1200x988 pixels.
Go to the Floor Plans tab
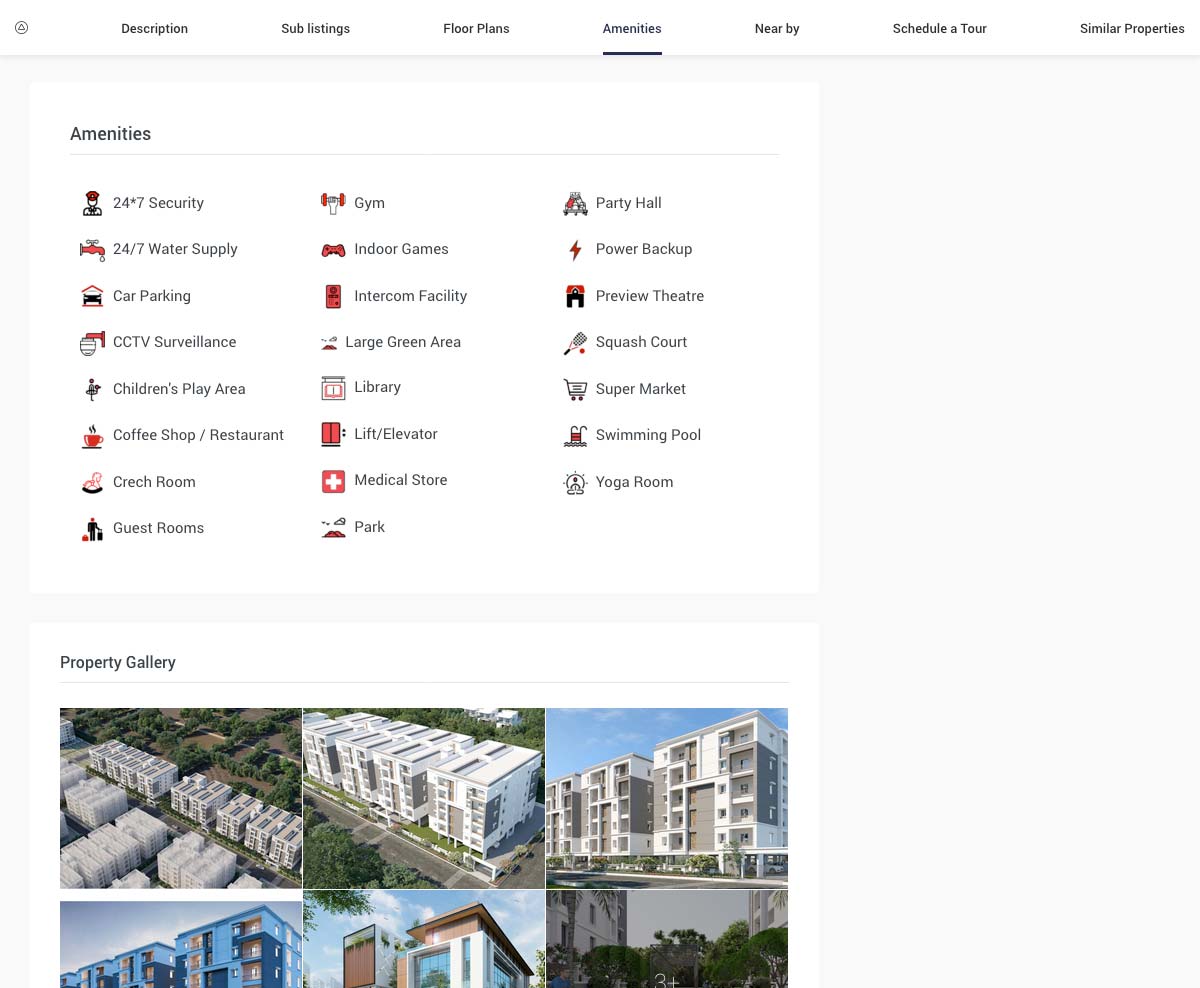point(476,28)
